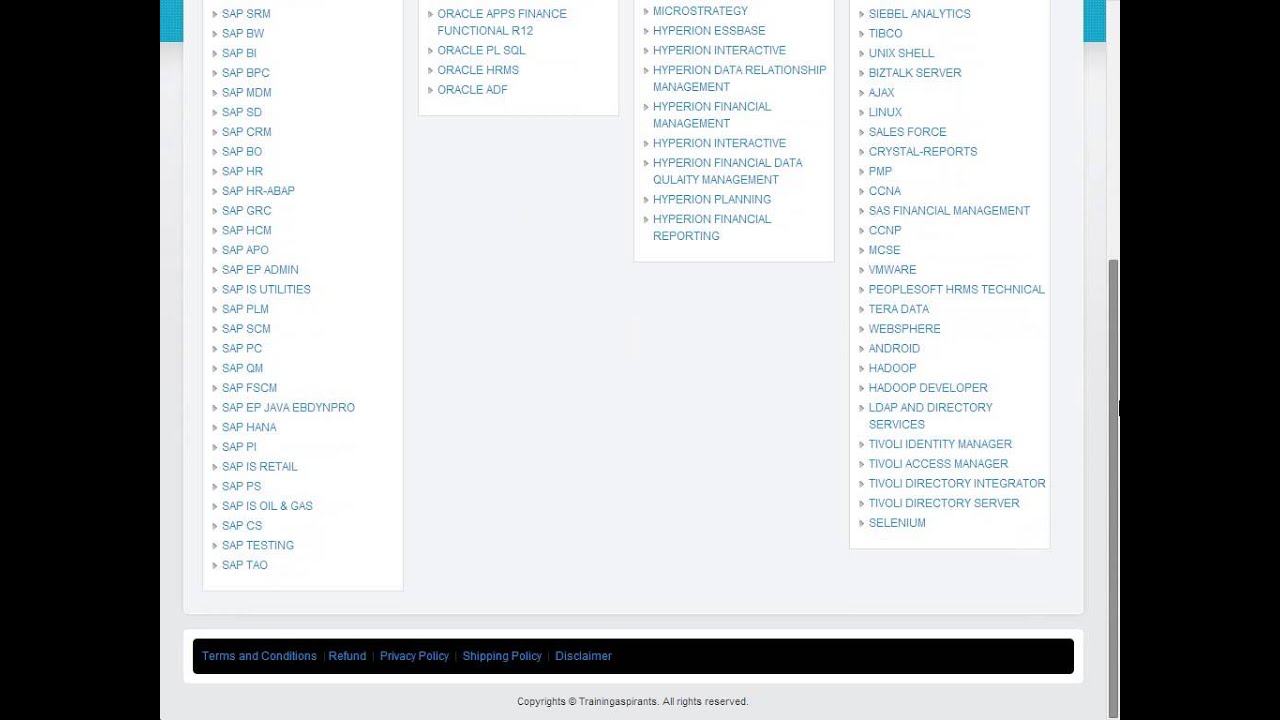Open the HADOOP DEVELOPER link
The width and height of the screenshot is (1280, 720).
928,388
